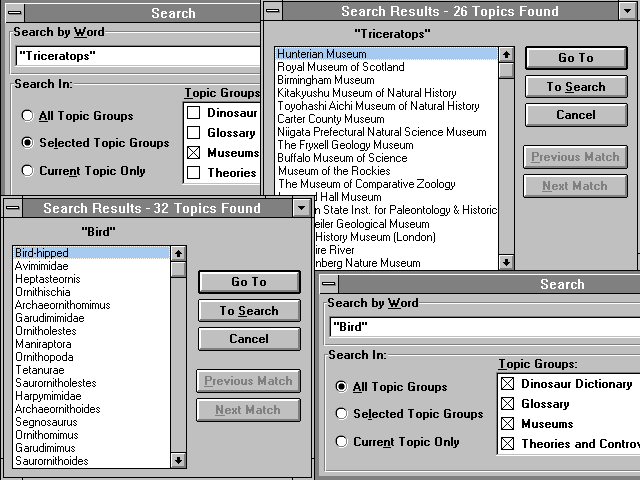640x480 pixels.
Task: Click scroll thumb in Triceratops results list
Action: (506, 70)
